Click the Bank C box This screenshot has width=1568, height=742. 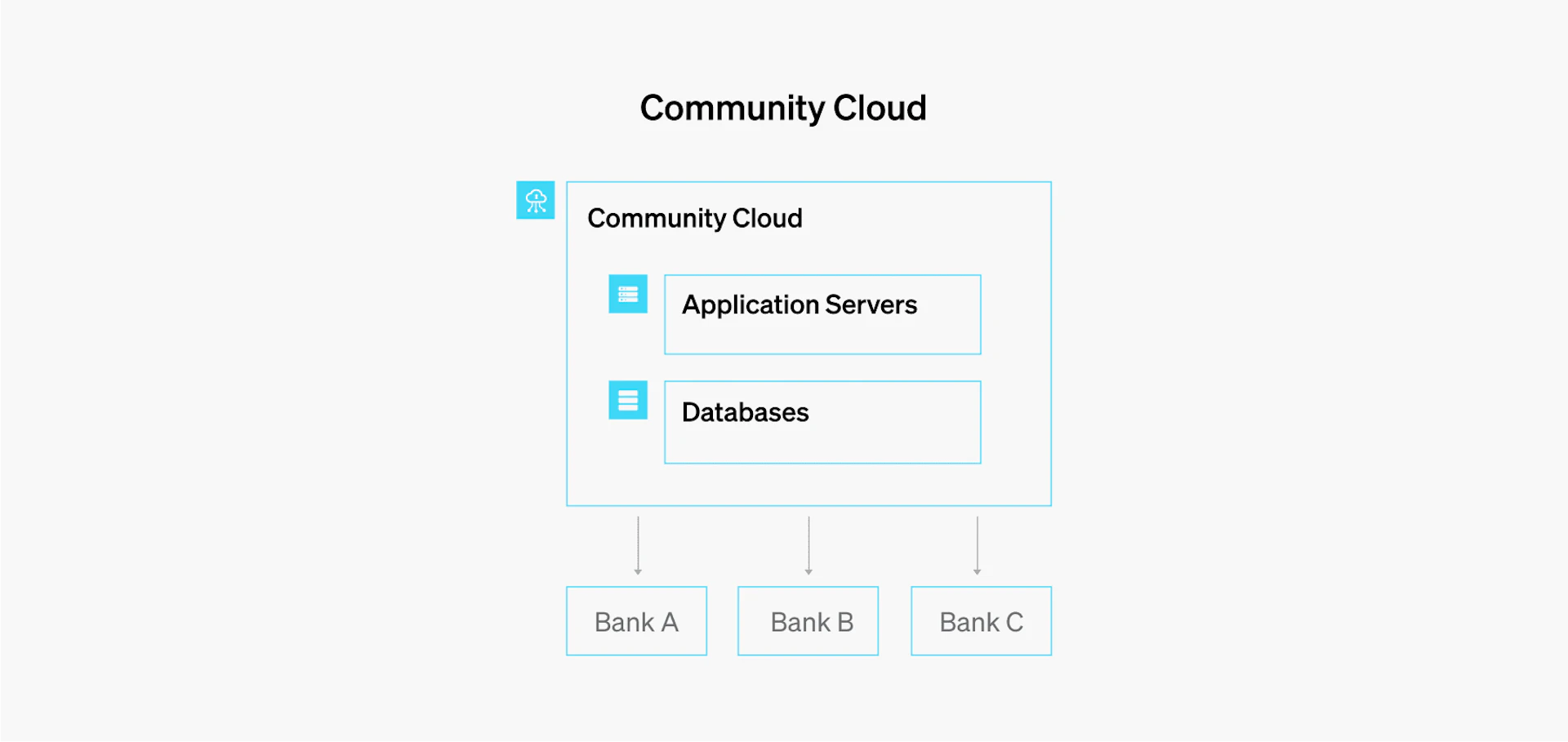pyautogui.click(x=982, y=621)
